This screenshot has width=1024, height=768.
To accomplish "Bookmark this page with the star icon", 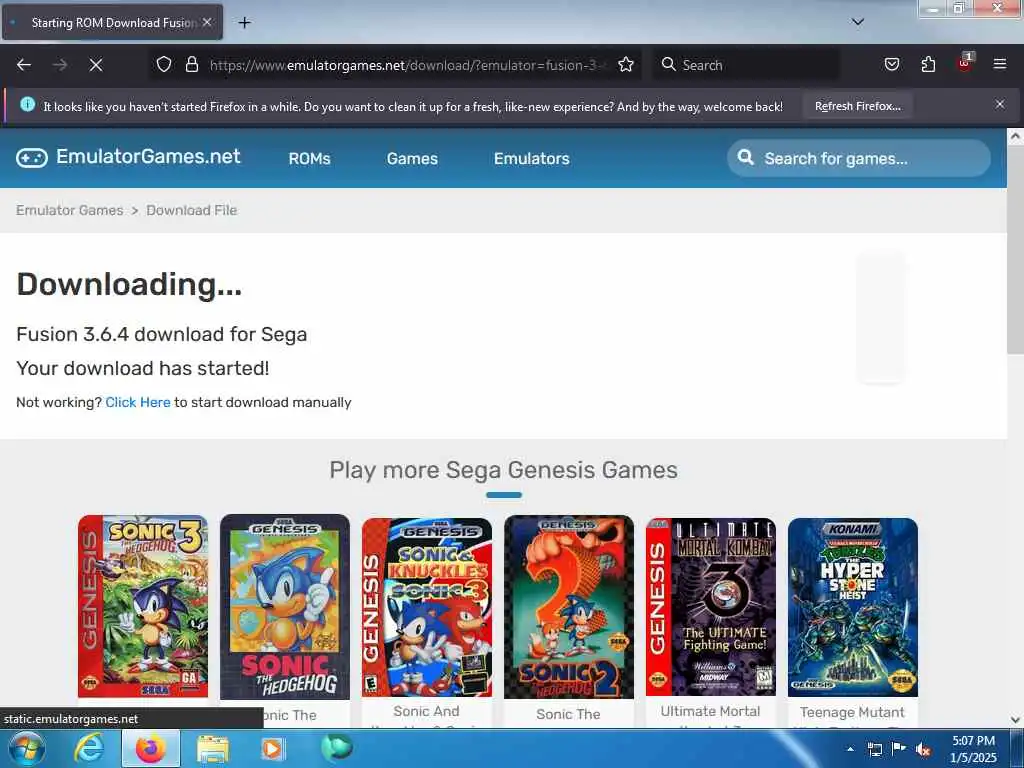I will click(x=626, y=65).
